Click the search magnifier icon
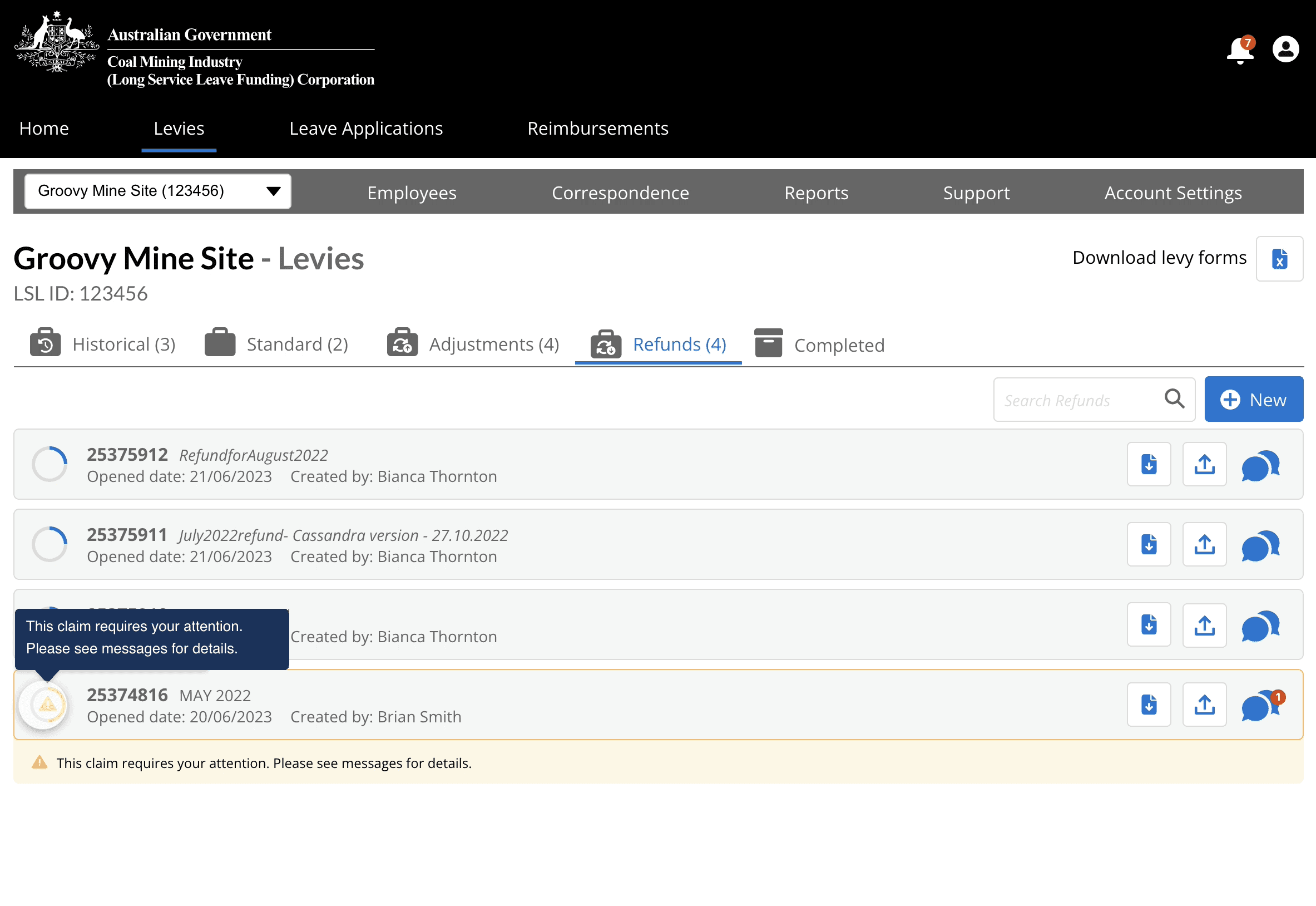Viewport: 1316px width, 906px height. point(1174,399)
